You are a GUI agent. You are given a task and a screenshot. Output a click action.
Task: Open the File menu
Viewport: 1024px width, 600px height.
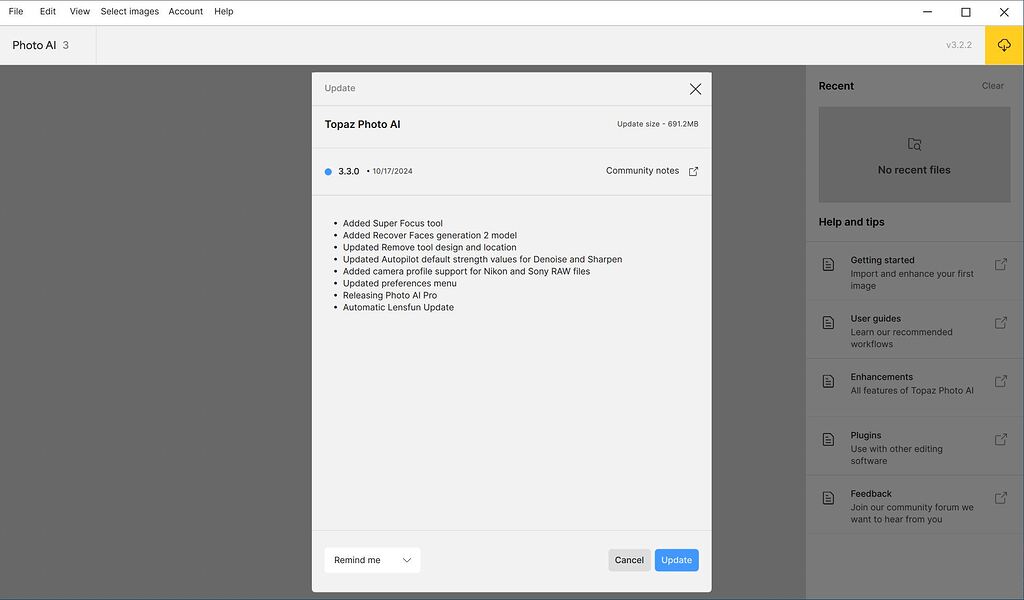[x=15, y=11]
